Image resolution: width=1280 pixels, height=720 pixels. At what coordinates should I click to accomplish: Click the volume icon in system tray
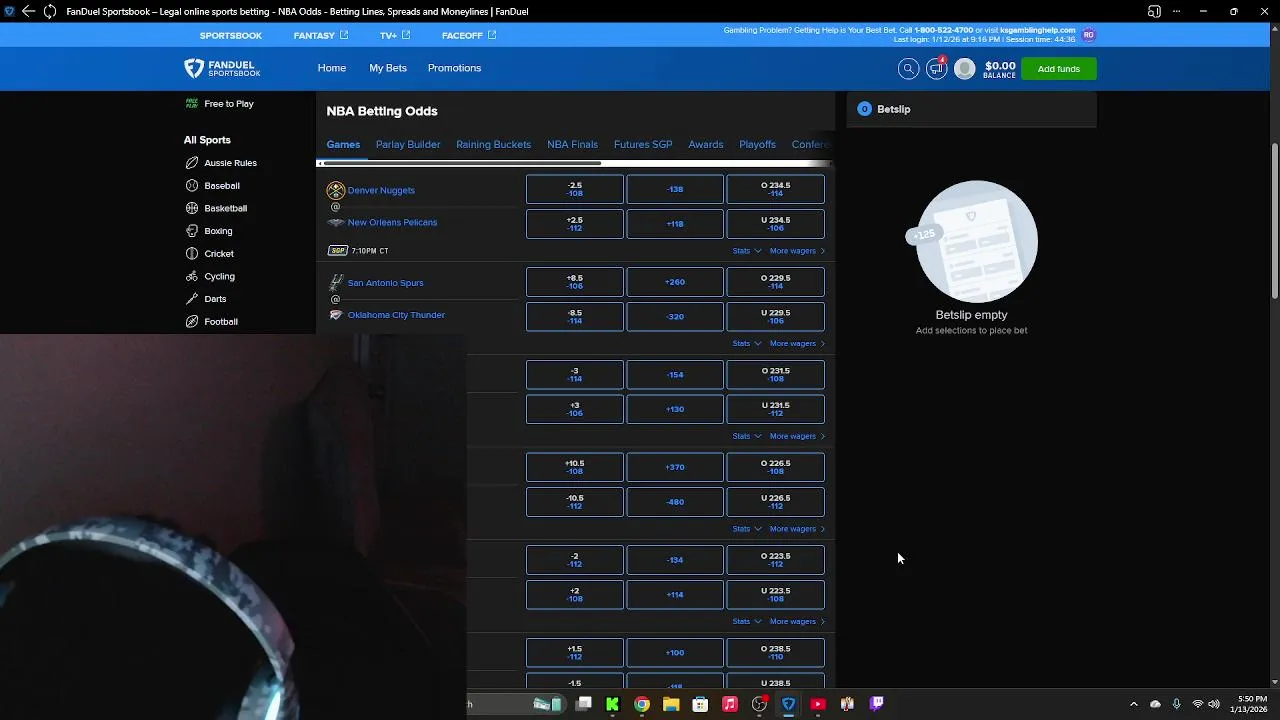[x=1213, y=704]
